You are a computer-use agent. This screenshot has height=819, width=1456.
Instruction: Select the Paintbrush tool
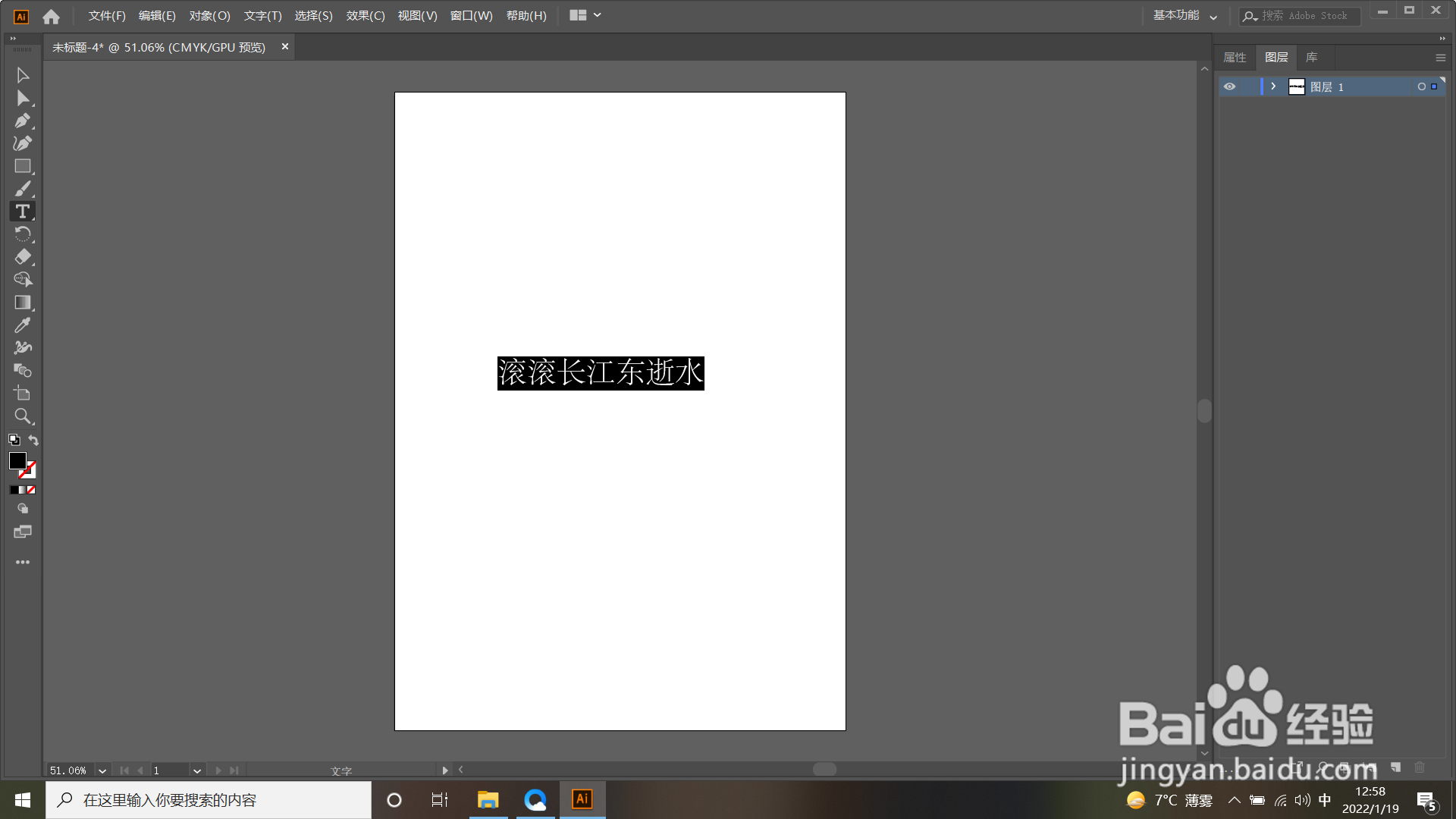click(x=23, y=189)
